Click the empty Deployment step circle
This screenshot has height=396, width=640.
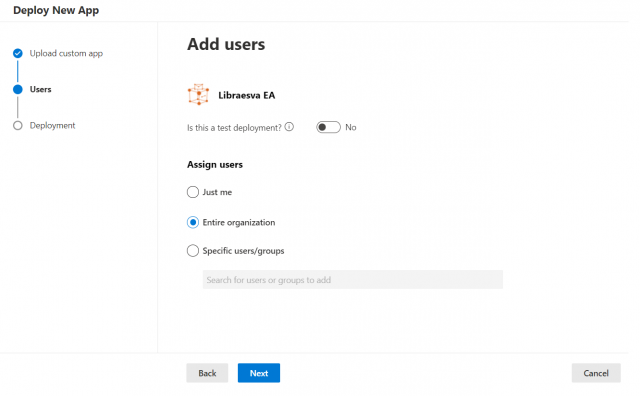[x=18, y=126]
